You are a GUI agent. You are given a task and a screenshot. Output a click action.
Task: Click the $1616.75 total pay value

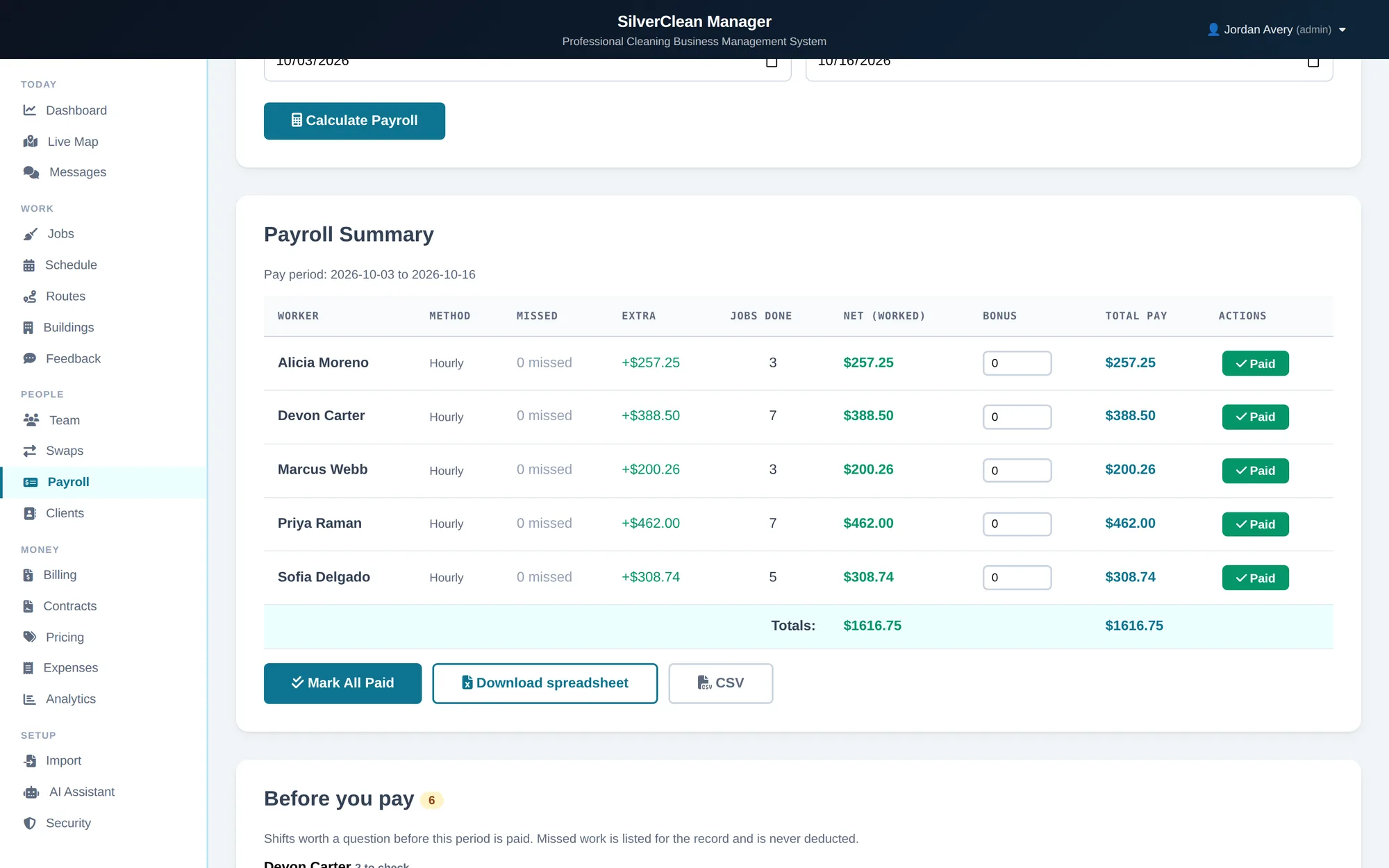click(1134, 626)
